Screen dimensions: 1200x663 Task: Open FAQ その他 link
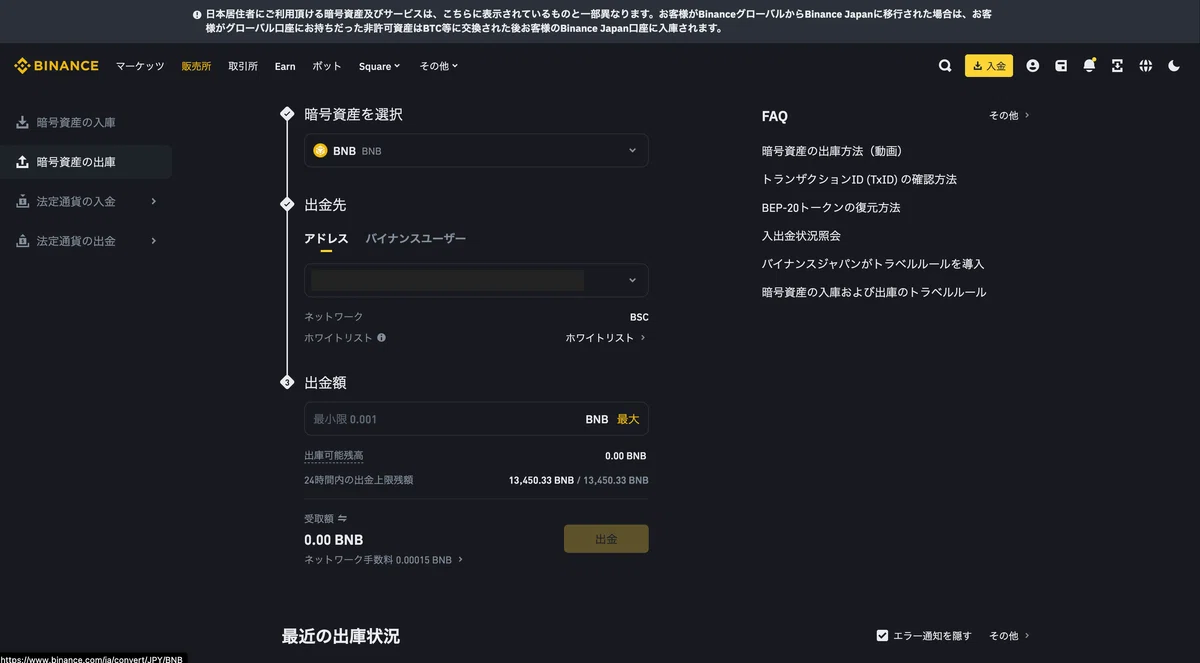1009,116
